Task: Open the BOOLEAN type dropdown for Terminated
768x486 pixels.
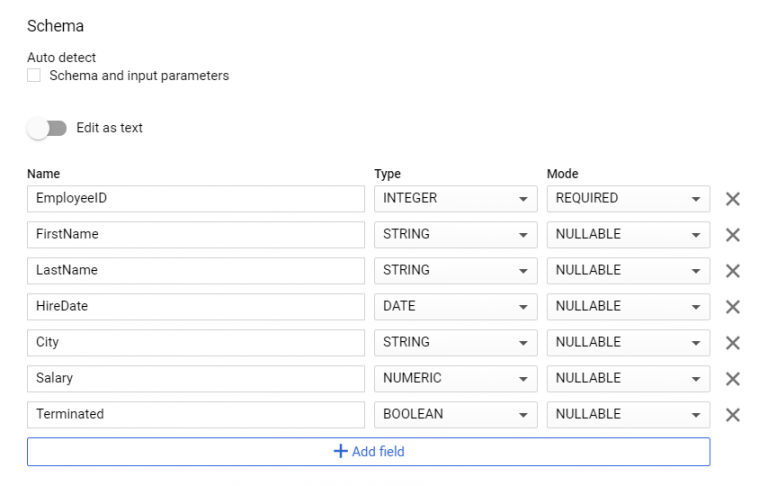Action: 456,414
